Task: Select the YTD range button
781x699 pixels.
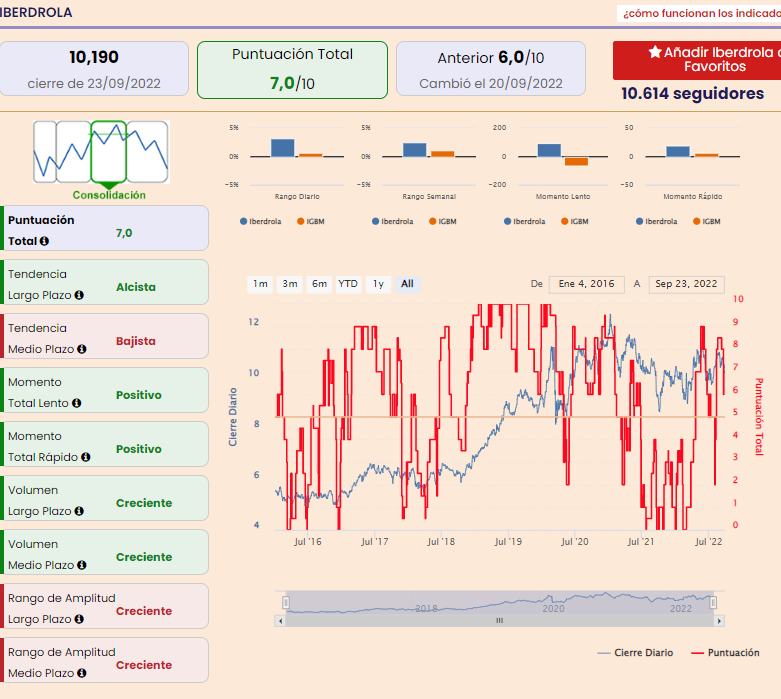Action: (x=348, y=284)
